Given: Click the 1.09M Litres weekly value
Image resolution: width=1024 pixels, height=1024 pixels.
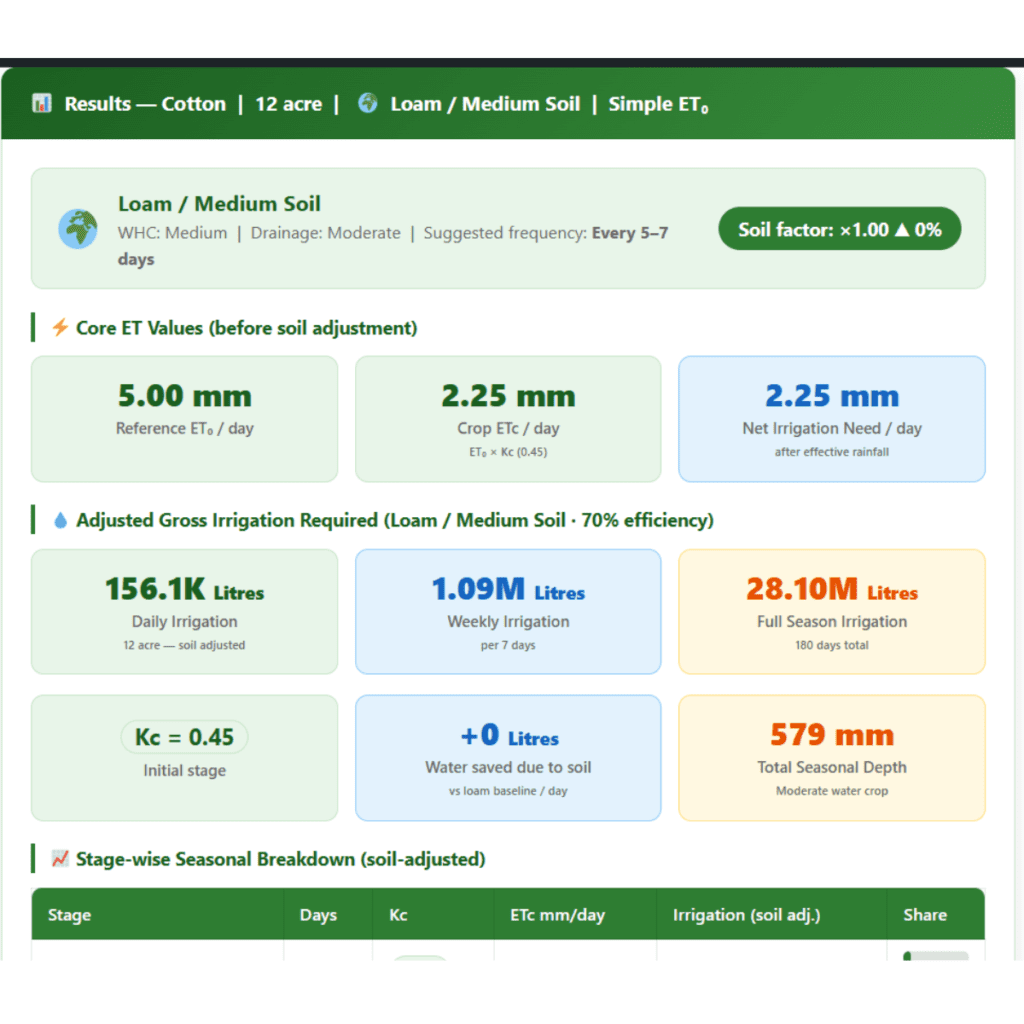Looking at the screenshot, I should [x=508, y=589].
